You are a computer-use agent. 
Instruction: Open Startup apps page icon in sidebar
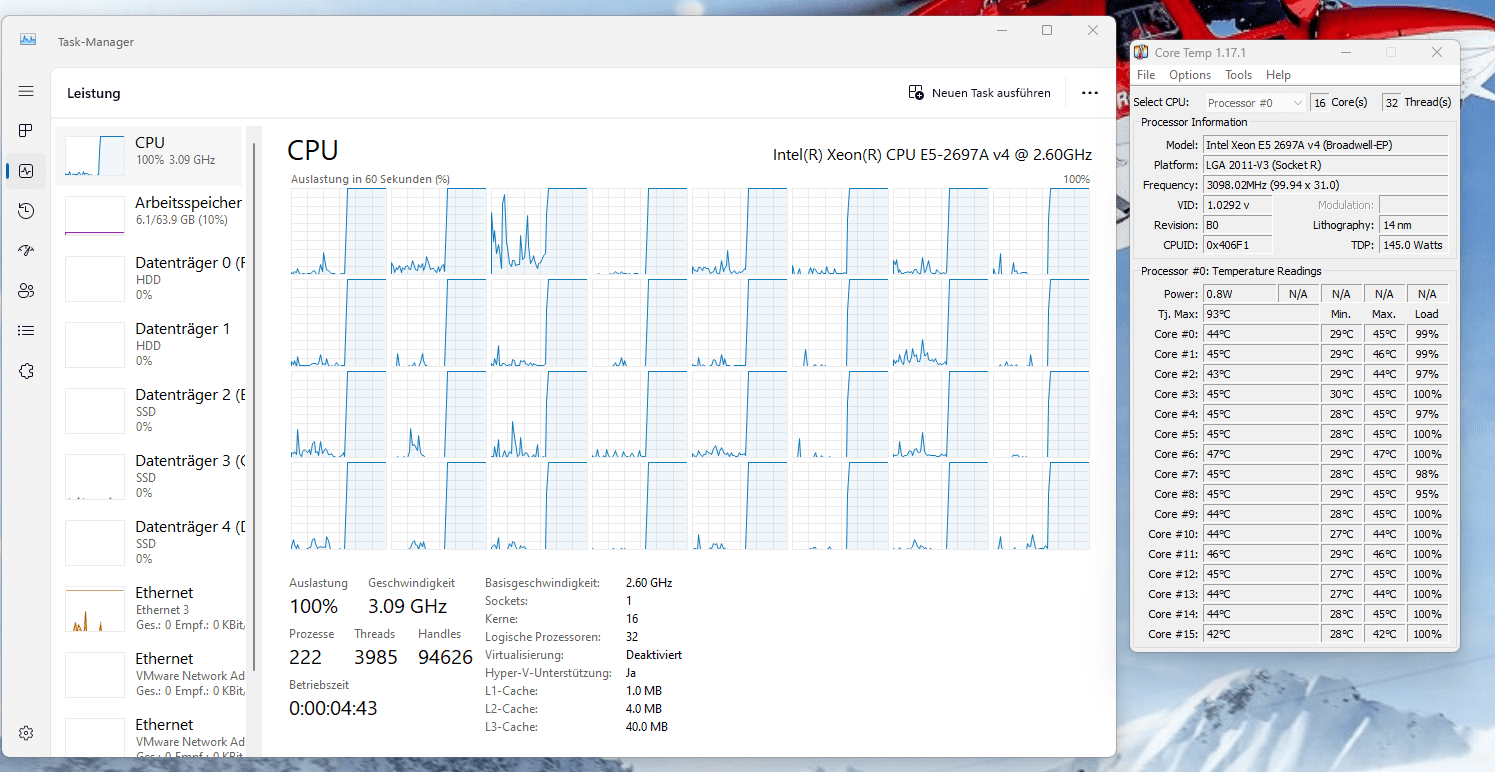[x=26, y=251]
